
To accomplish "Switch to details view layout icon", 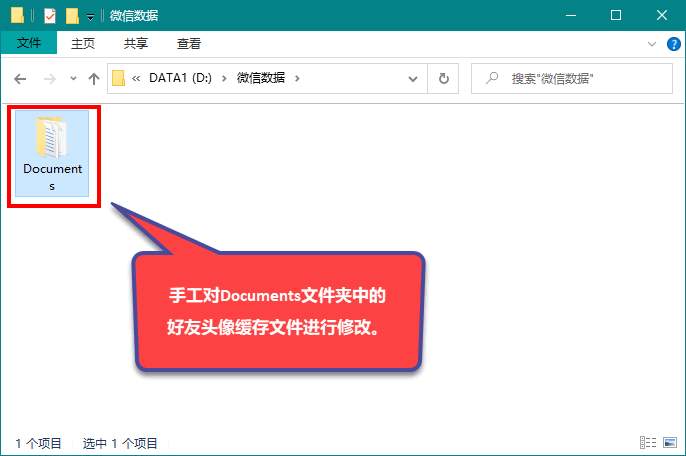I will 648,442.
